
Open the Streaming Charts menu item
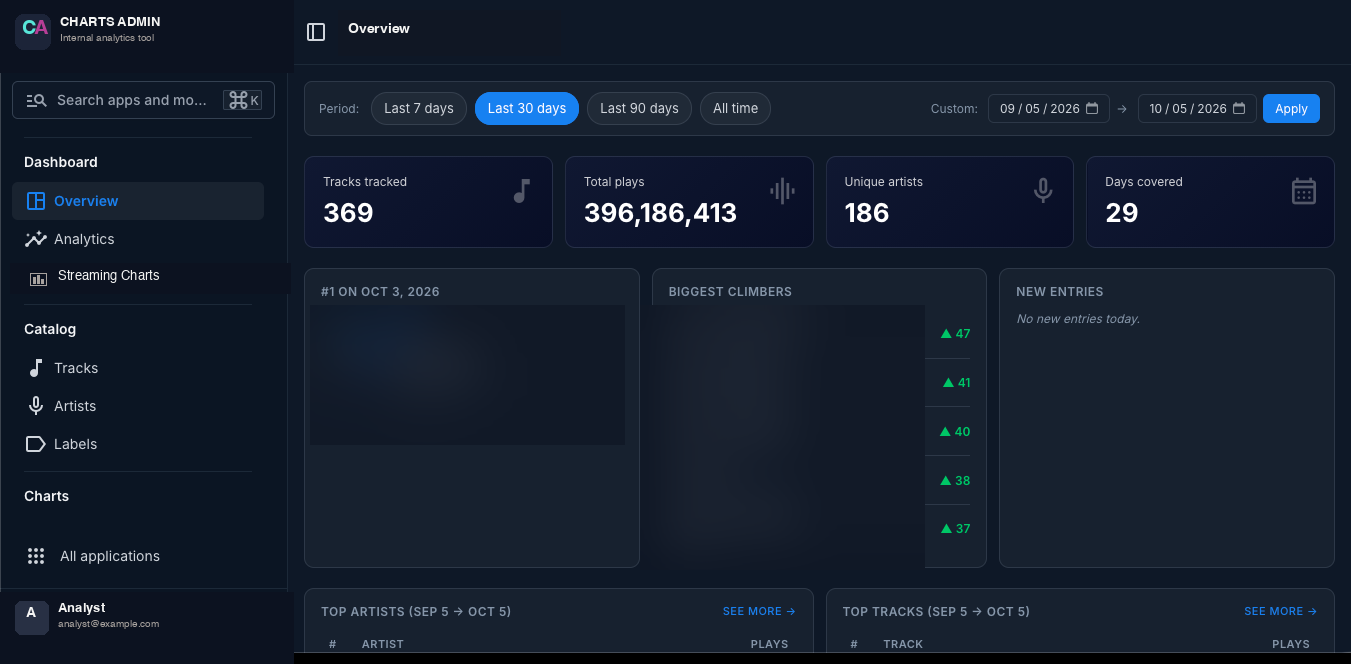coord(150,277)
